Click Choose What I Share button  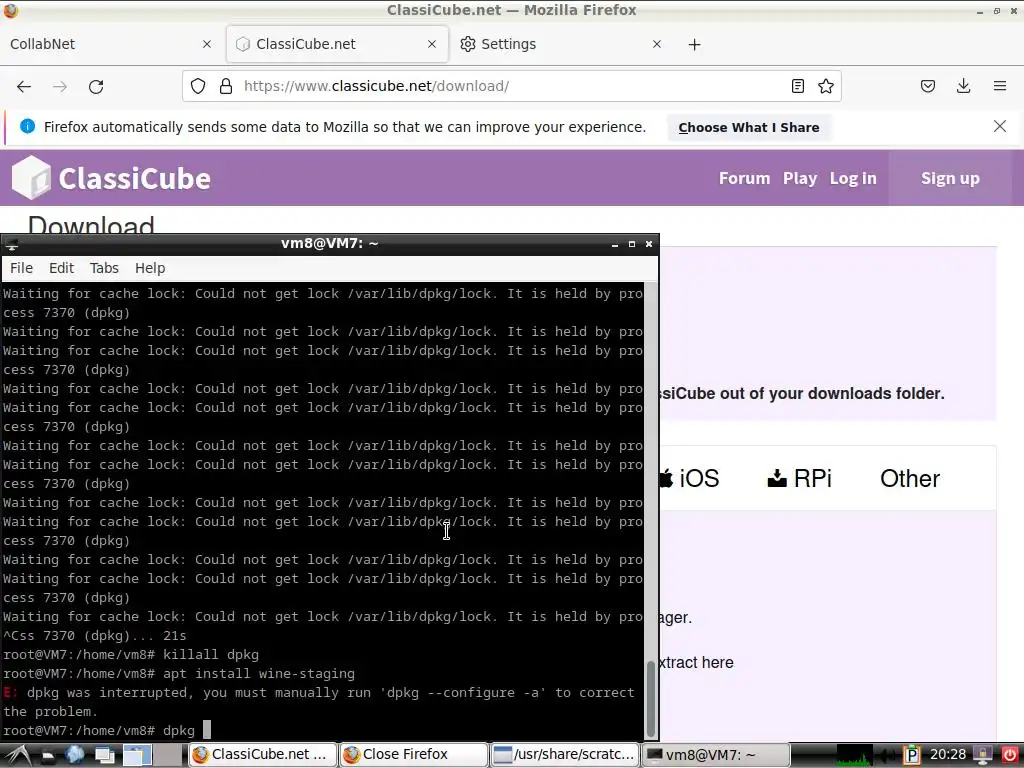[x=748, y=127]
